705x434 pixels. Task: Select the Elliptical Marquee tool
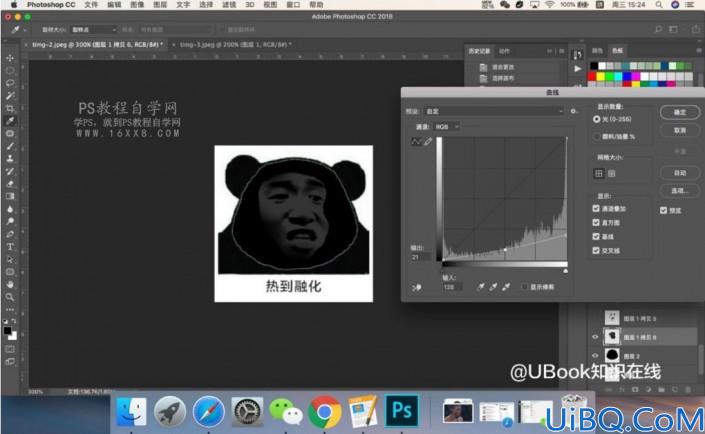coord(10,71)
